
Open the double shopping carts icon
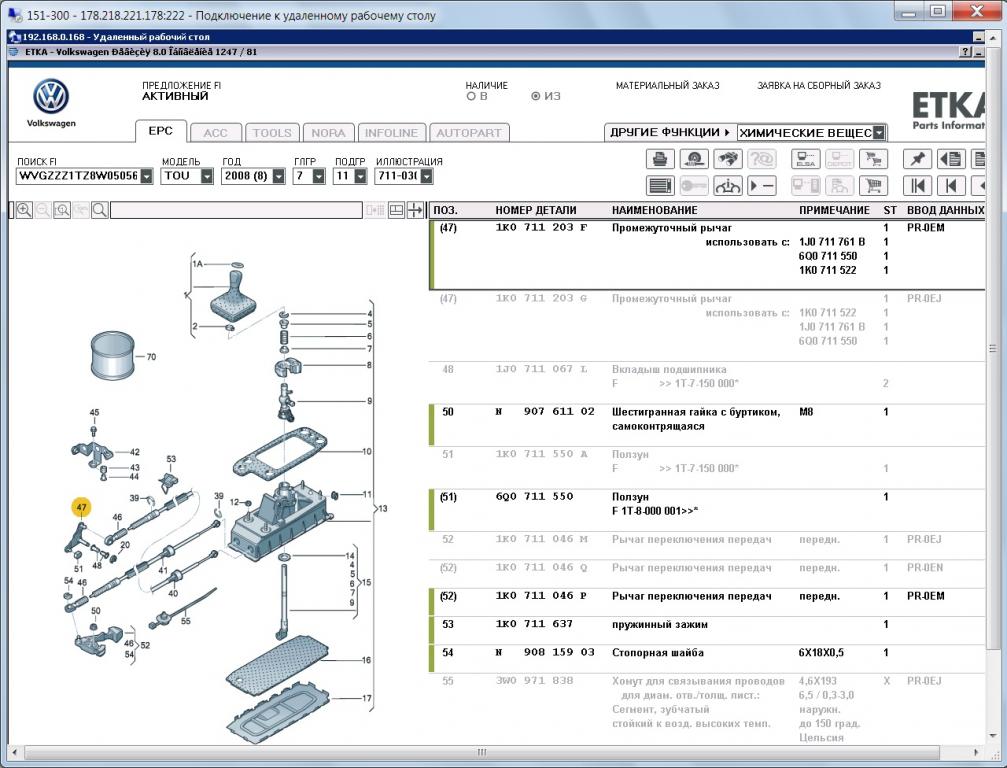tap(873, 159)
